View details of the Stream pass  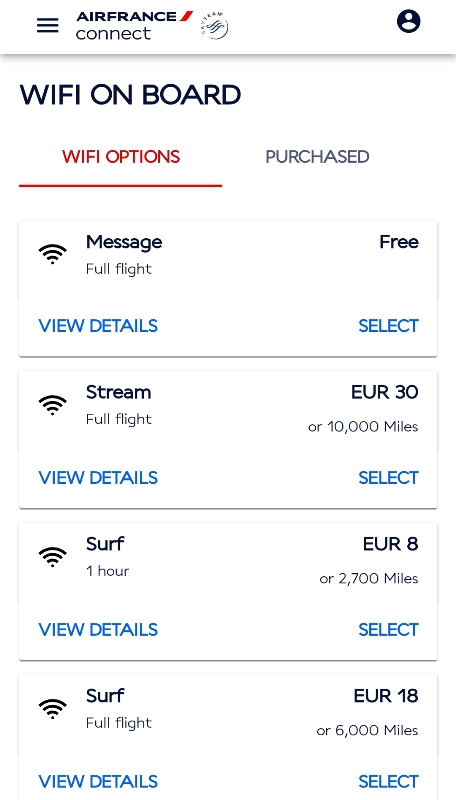pos(98,478)
